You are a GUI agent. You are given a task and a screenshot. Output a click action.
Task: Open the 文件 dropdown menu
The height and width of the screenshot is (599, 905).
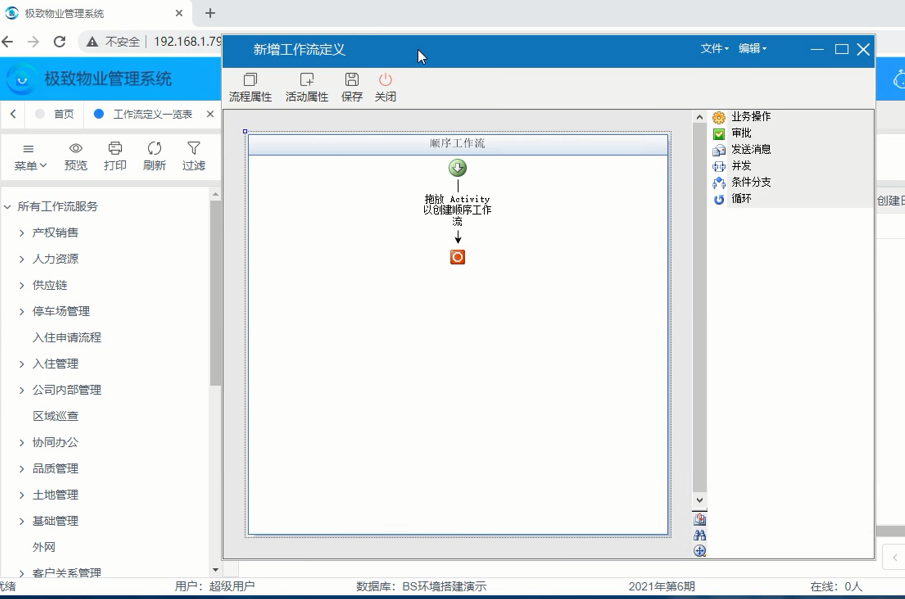click(x=715, y=48)
